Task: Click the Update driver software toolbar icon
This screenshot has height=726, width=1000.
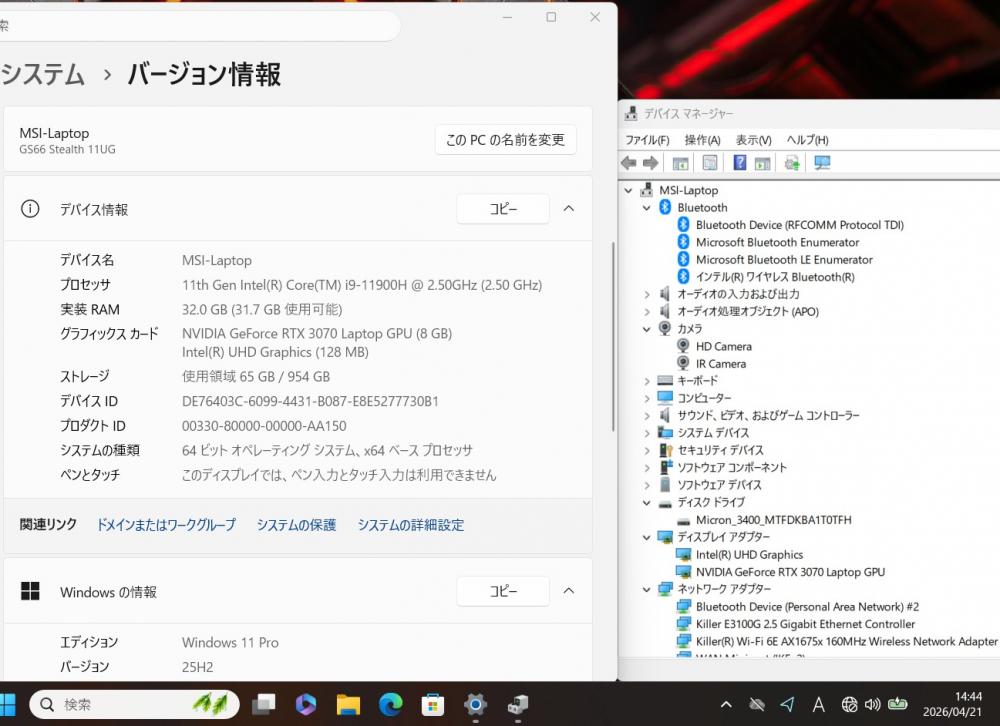Action: pyautogui.click(x=792, y=163)
